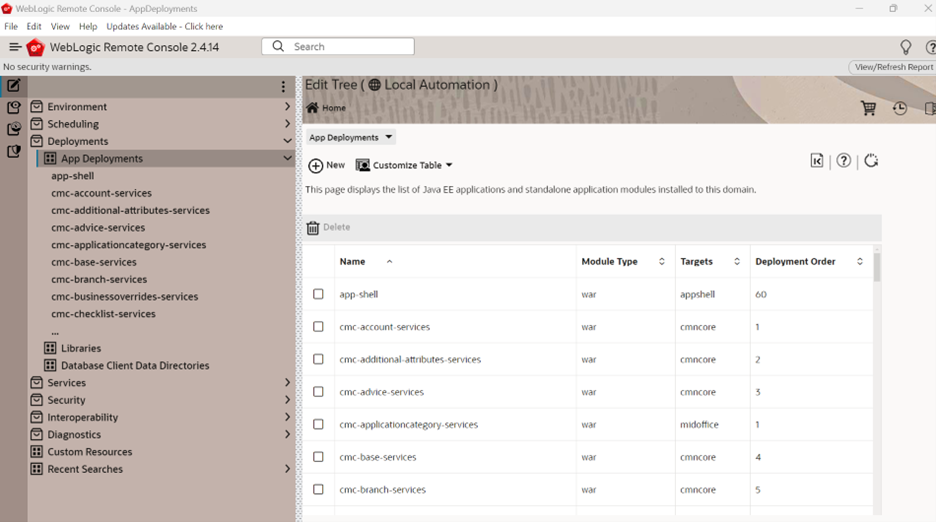This screenshot has width=936, height=522.
Task: Expand the Customize Table dropdown
Action: [x=404, y=165]
